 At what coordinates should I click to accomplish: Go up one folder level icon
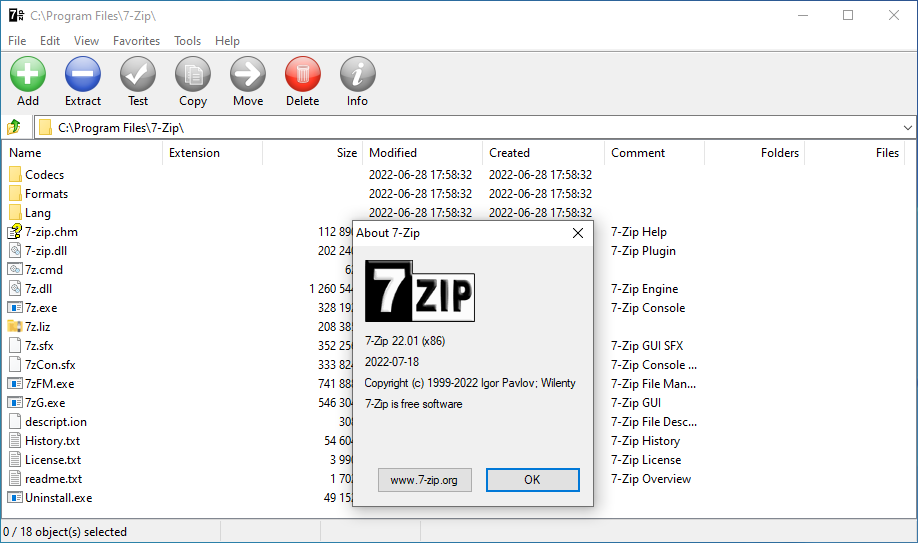point(13,127)
